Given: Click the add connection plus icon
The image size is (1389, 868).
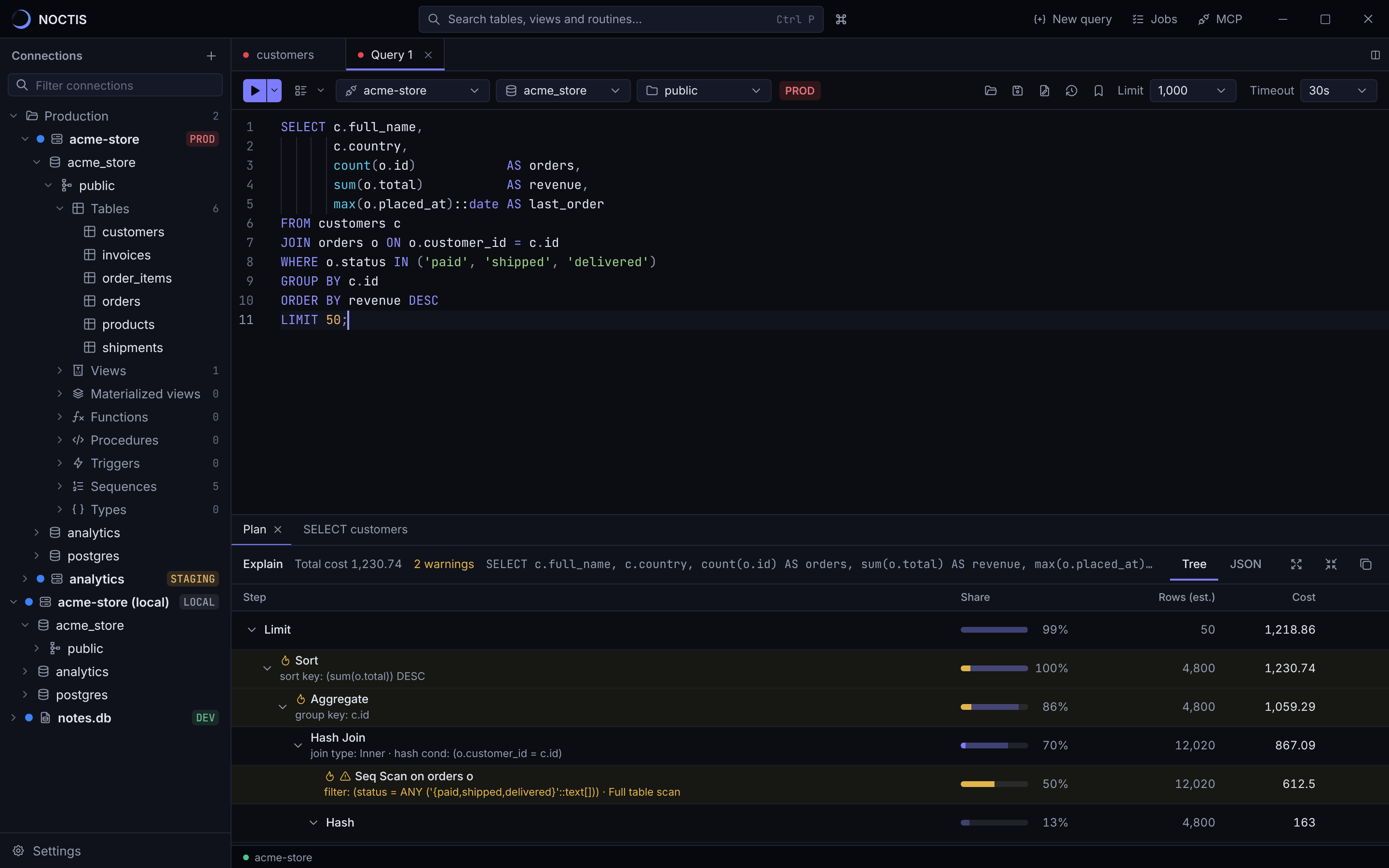Looking at the screenshot, I should coord(211,55).
